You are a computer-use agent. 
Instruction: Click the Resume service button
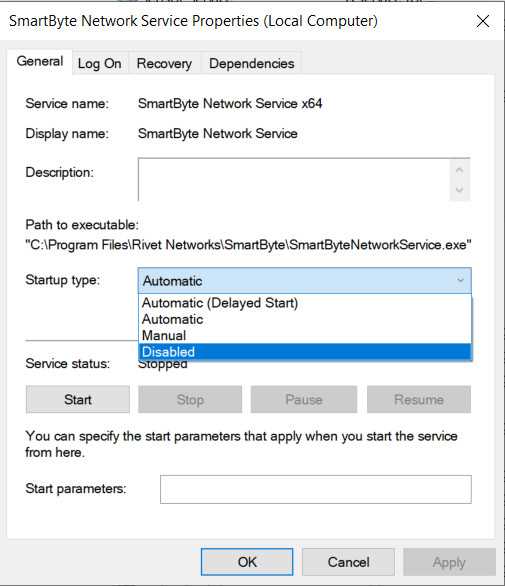click(x=419, y=400)
